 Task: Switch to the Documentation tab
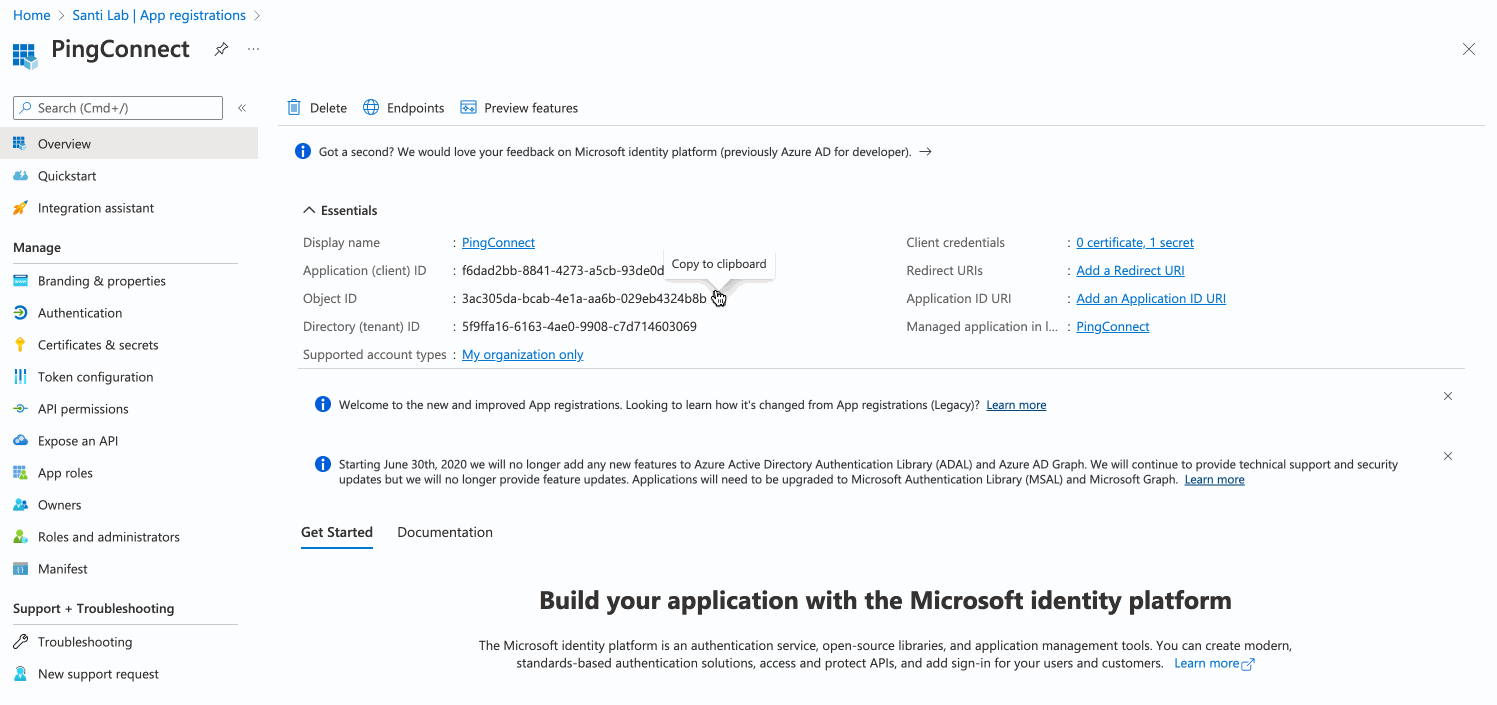coord(445,531)
